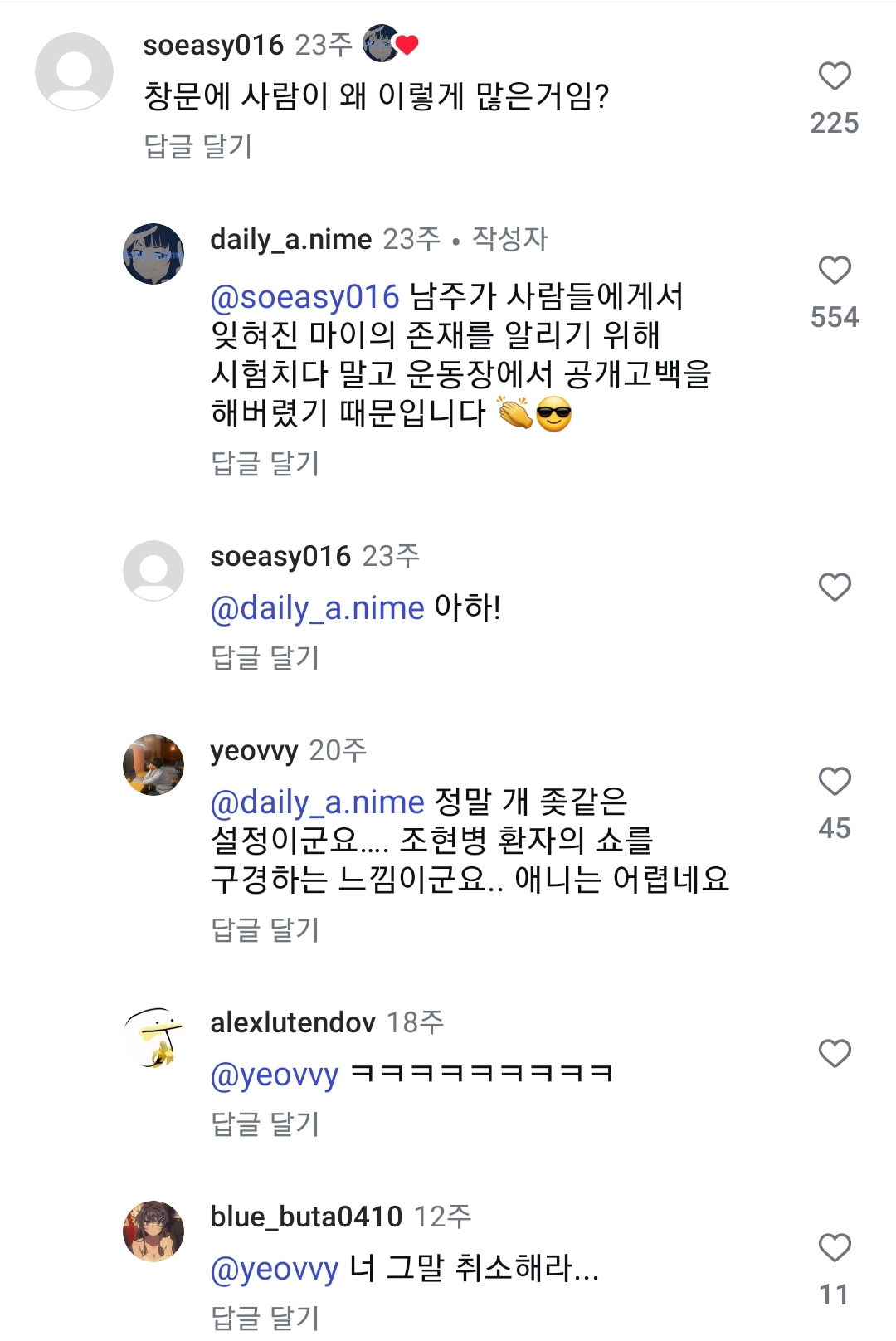Open the daily_a.nime username
The image size is (896, 1341).
290,240
